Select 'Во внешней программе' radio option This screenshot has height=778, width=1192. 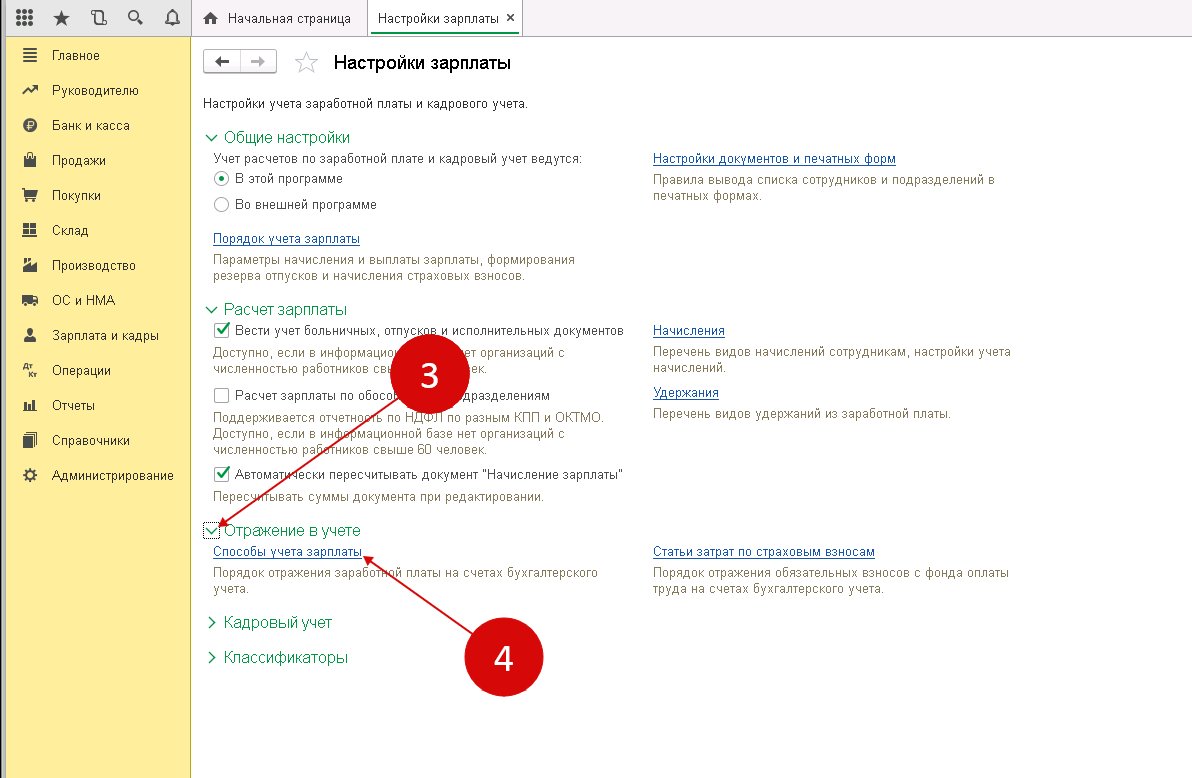click(222, 205)
